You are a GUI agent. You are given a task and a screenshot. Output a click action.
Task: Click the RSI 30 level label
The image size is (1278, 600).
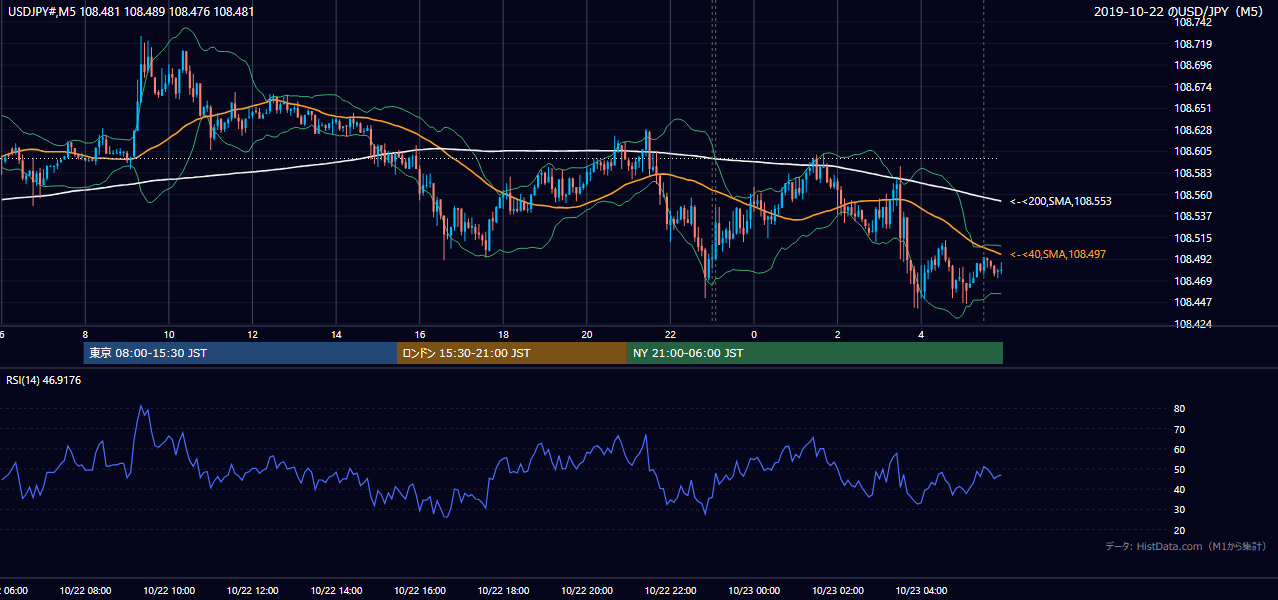pyautogui.click(x=1180, y=510)
